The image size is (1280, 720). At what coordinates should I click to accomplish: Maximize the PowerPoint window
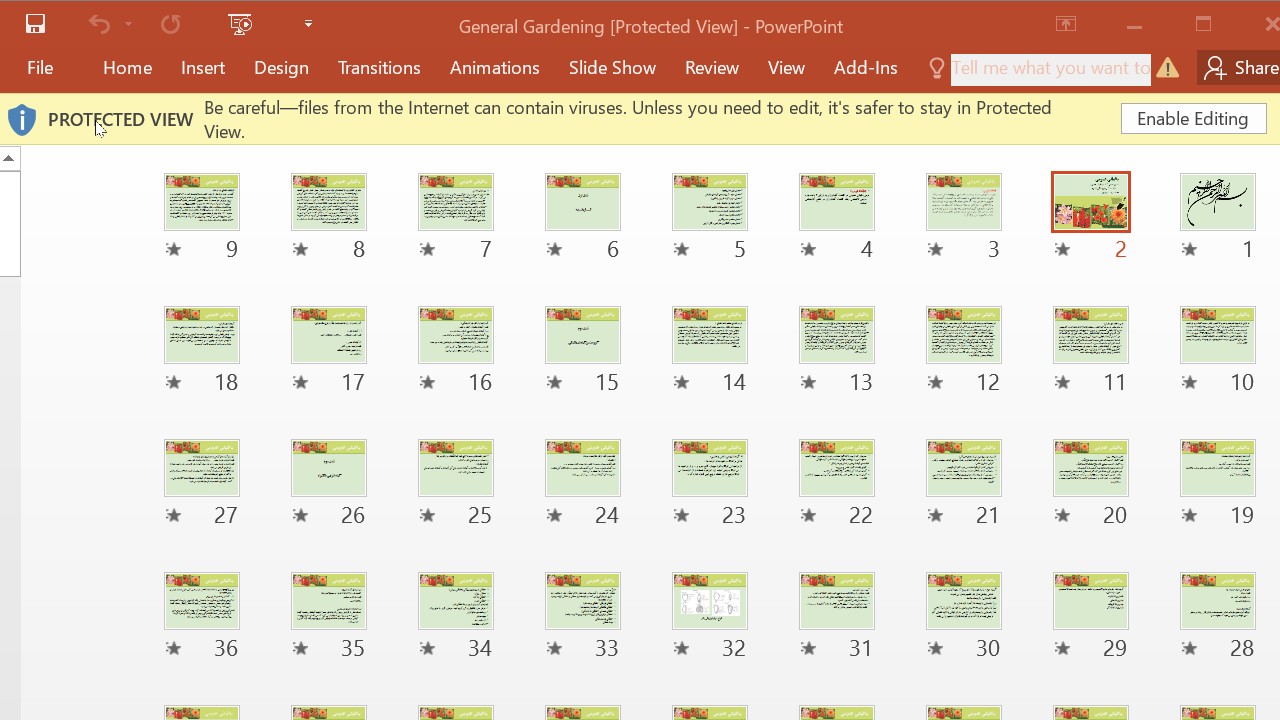tap(1203, 25)
